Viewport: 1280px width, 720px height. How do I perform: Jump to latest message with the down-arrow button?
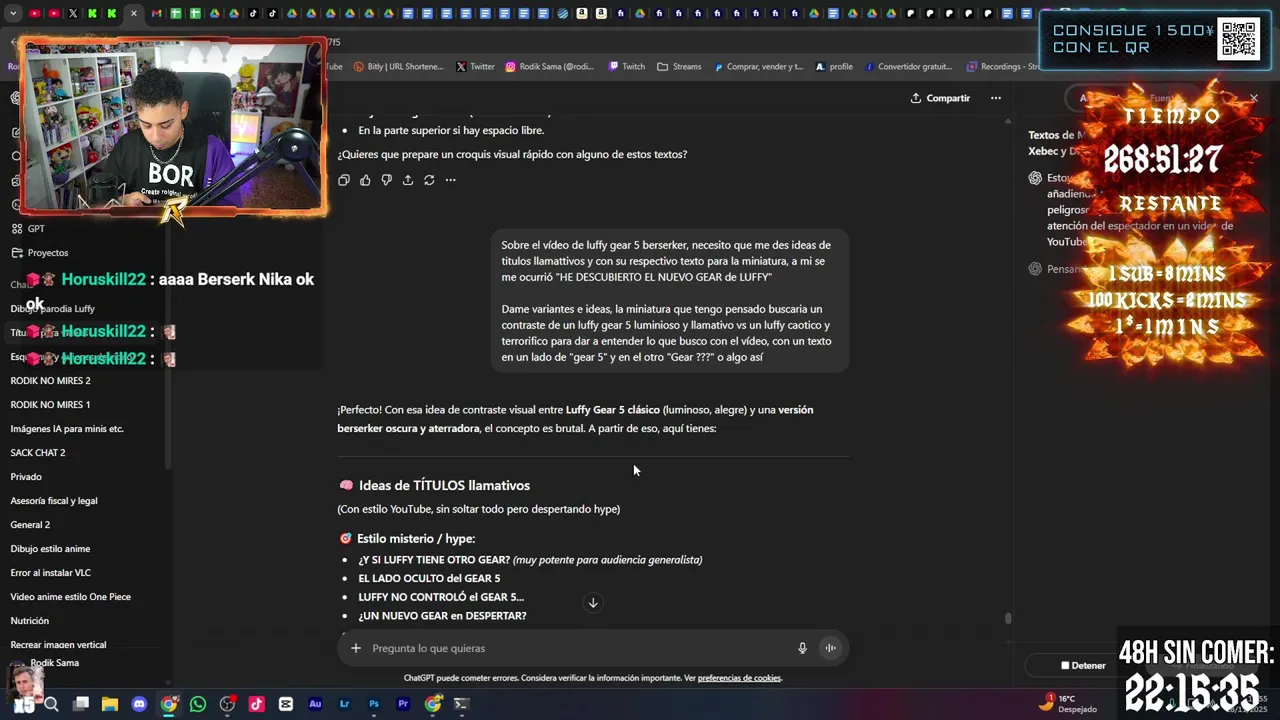coord(593,603)
